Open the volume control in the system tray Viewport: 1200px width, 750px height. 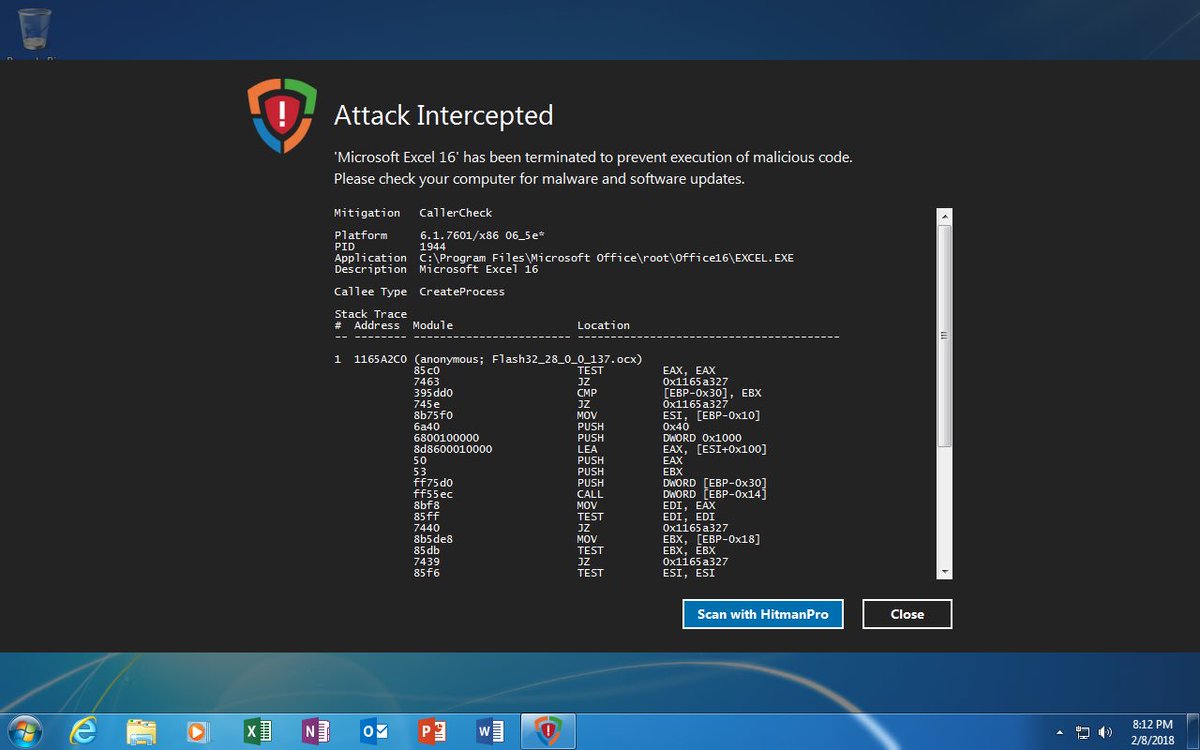pyautogui.click(x=1105, y=732)
